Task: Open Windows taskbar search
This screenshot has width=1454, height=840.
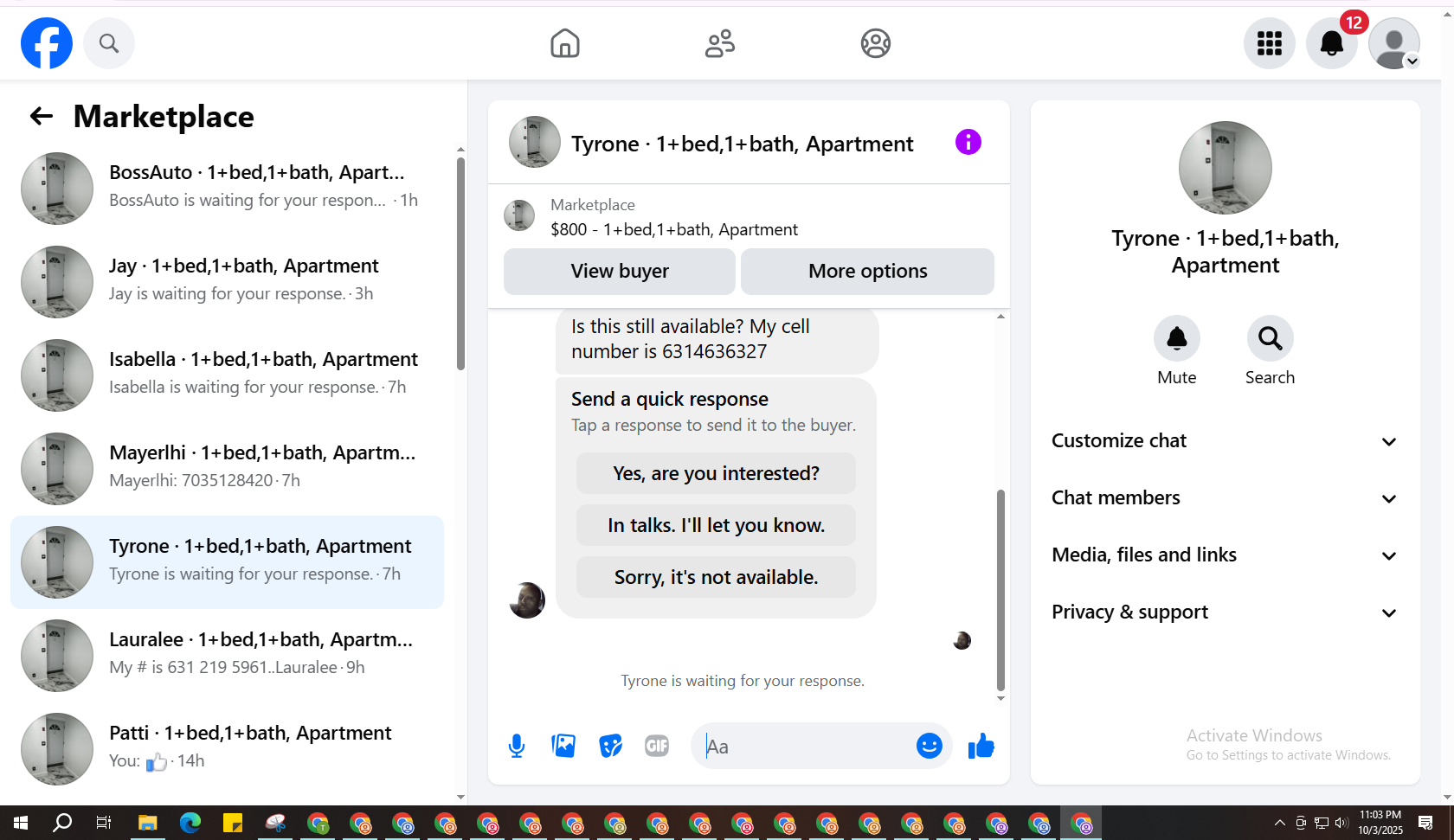Action: pyautogui.click(x=62, y=823)
